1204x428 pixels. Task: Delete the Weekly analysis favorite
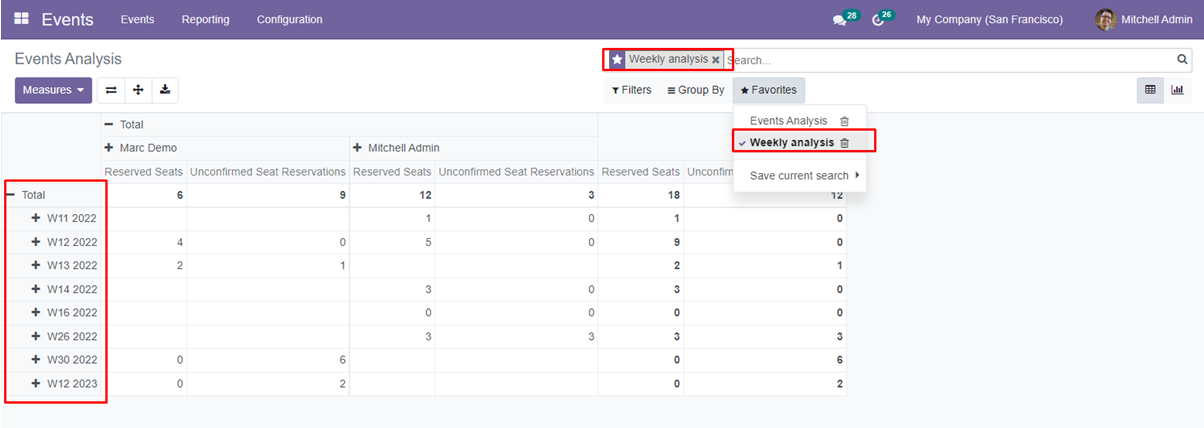pos(844,143)
